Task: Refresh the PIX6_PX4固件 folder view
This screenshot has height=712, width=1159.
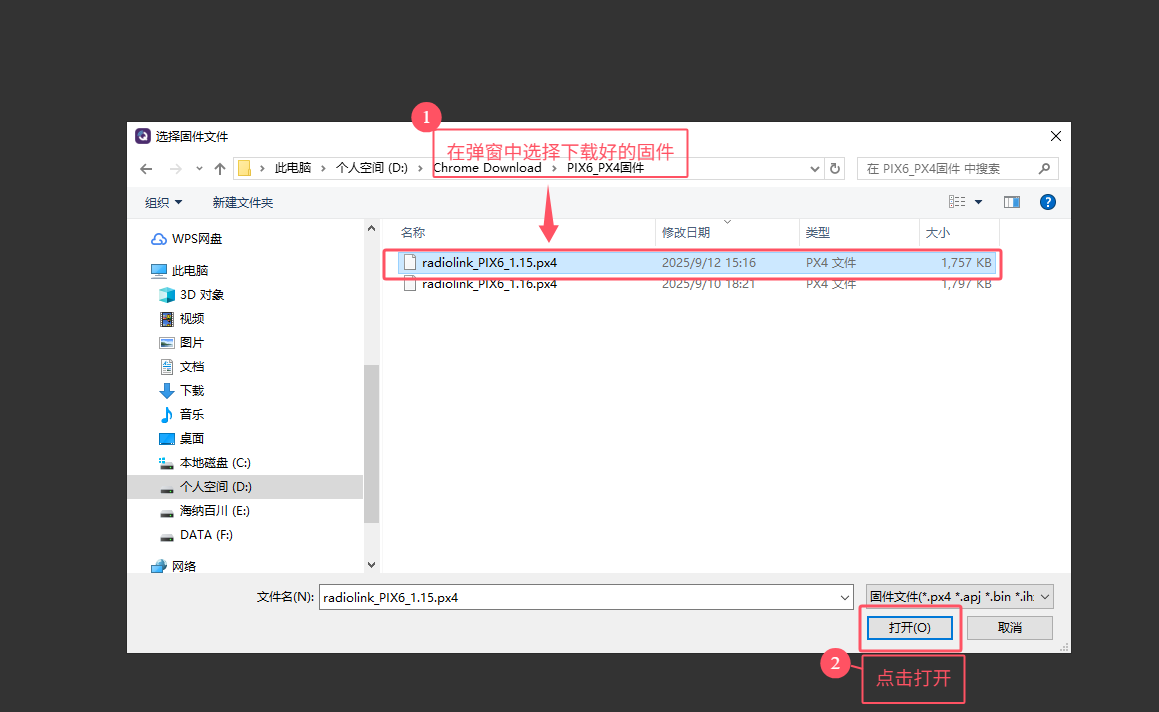Action: pos(835,169)
